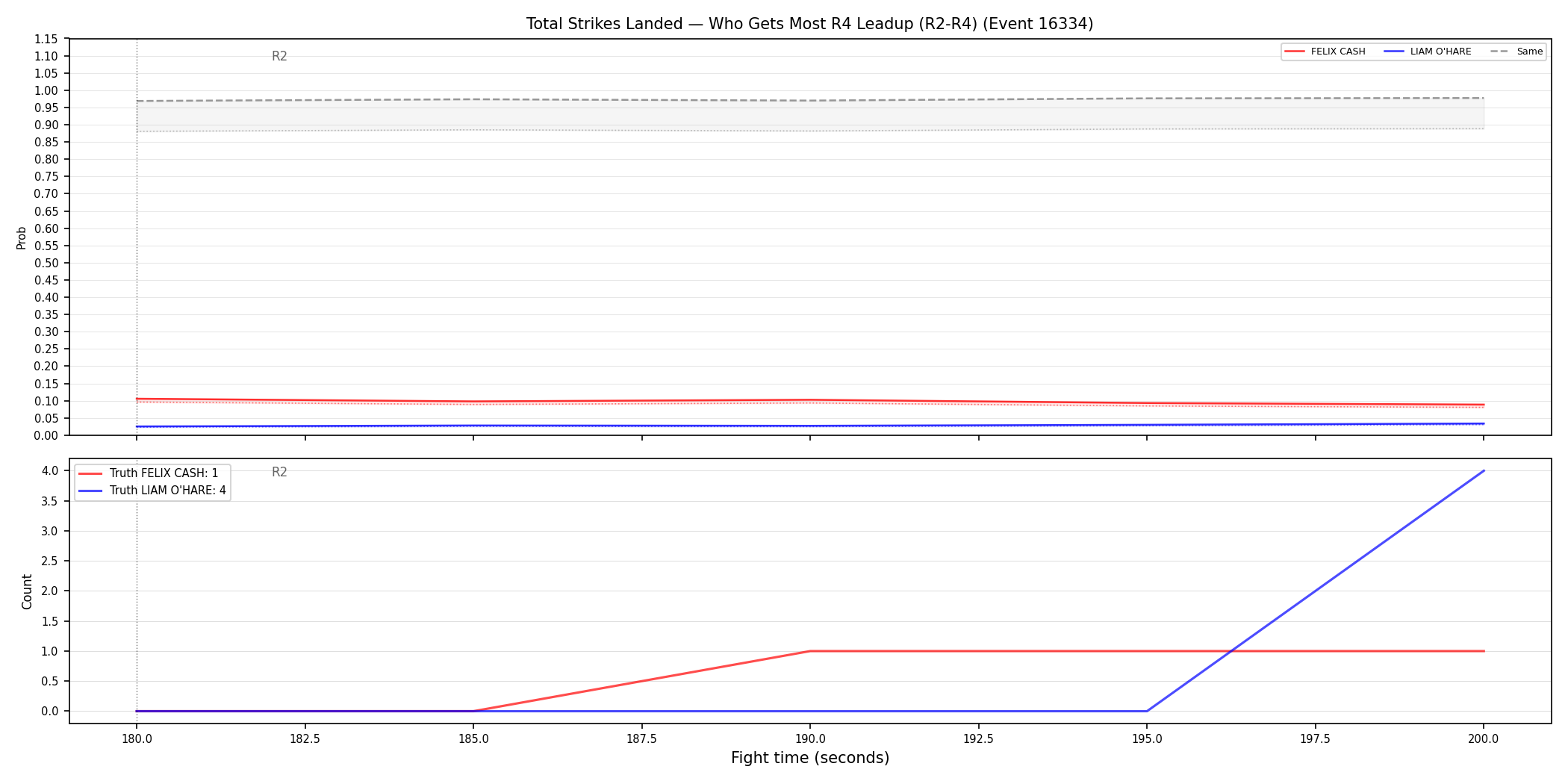Click the chart title mentioning Event 16334
The height and width of the screenshot is (784, 1568).
coord(809,24)
